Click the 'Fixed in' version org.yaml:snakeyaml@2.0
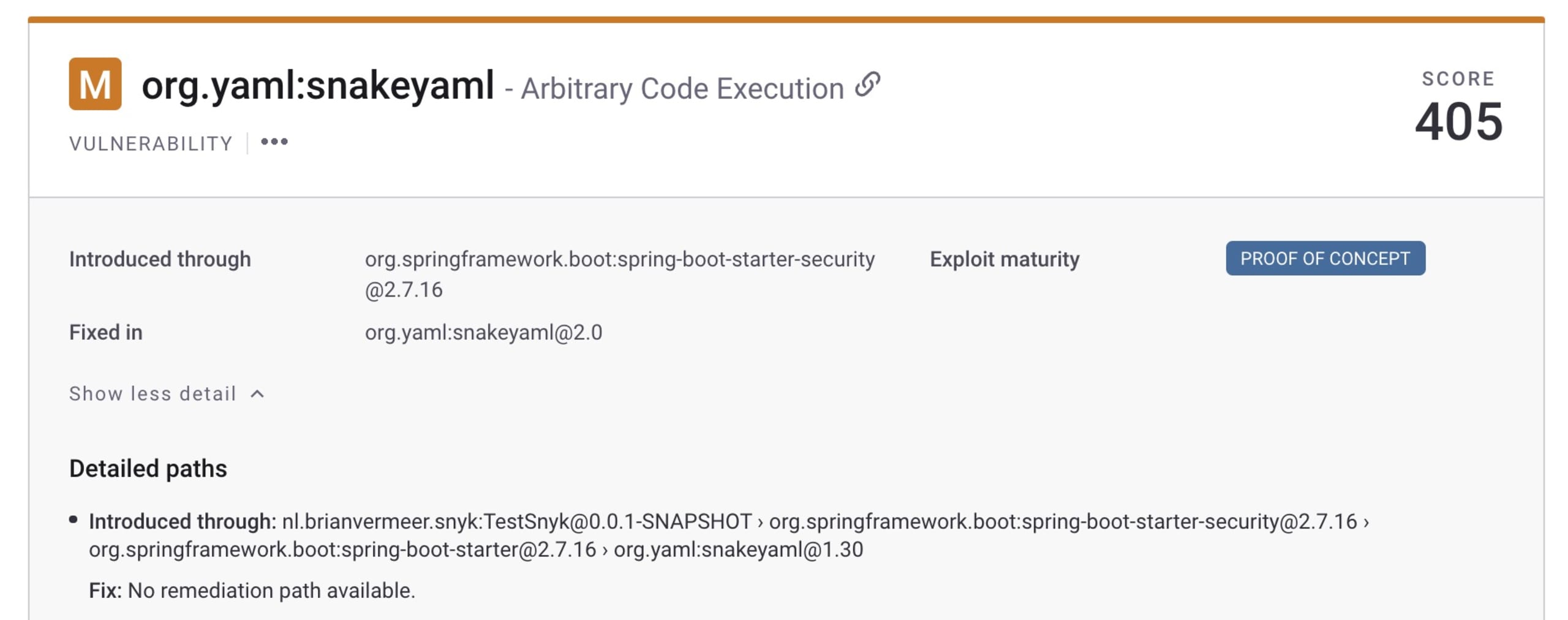 pos(483,332)
